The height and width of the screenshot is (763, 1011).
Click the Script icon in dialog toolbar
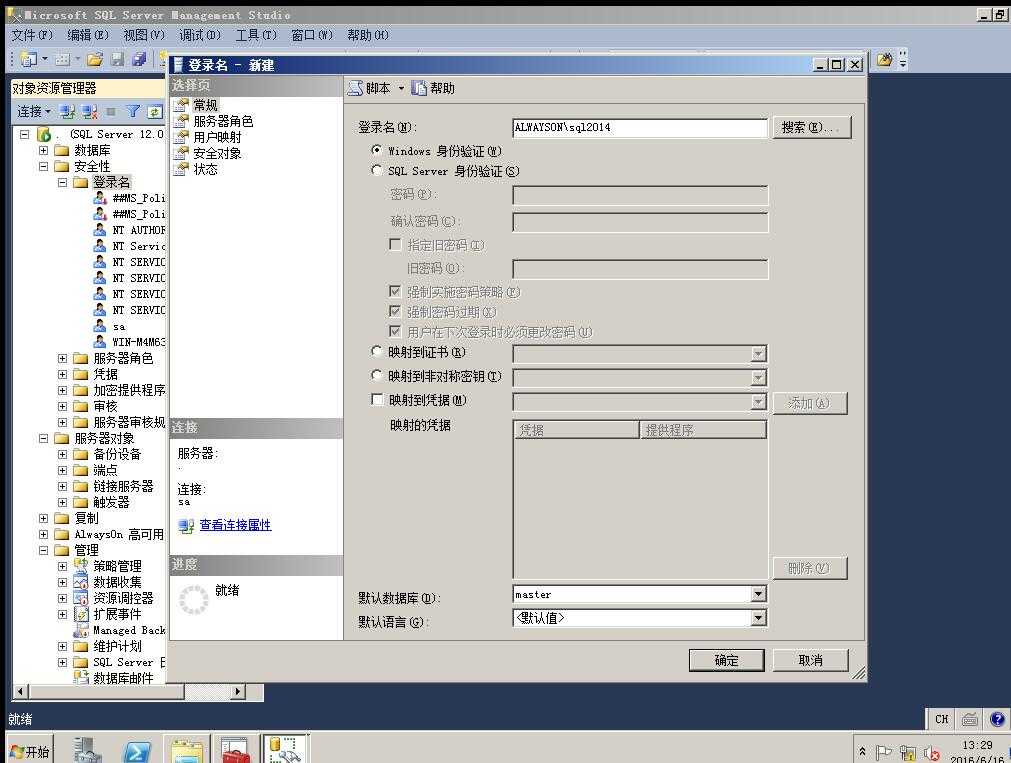click(355, 88)
